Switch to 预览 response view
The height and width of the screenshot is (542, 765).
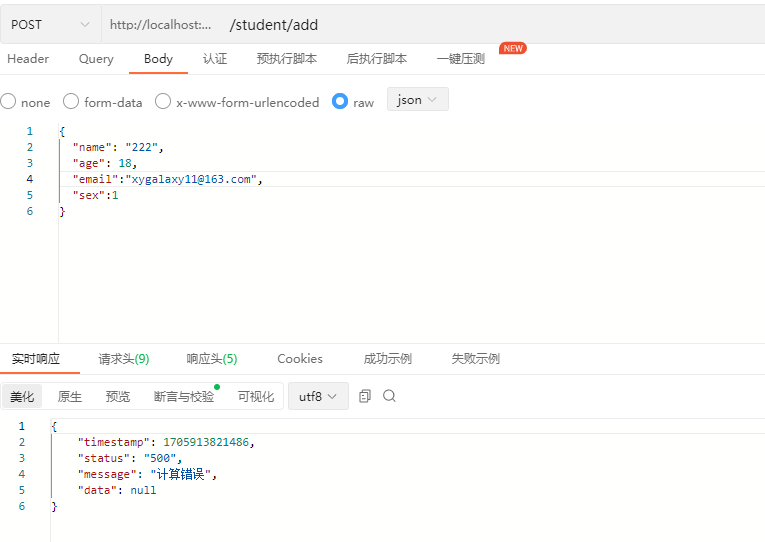coord(118,397)
